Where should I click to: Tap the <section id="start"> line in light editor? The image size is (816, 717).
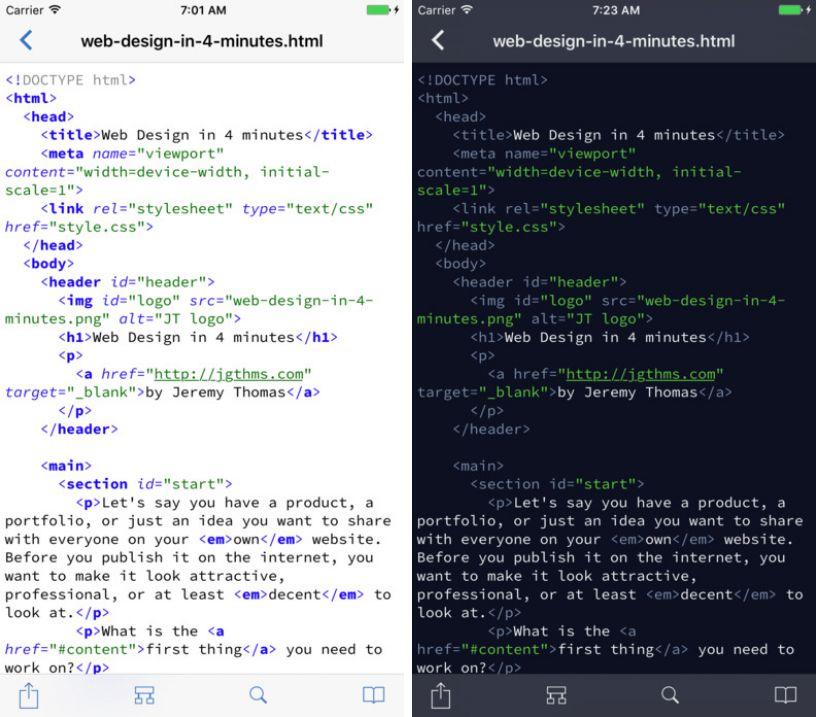click(x=145, y=484)
